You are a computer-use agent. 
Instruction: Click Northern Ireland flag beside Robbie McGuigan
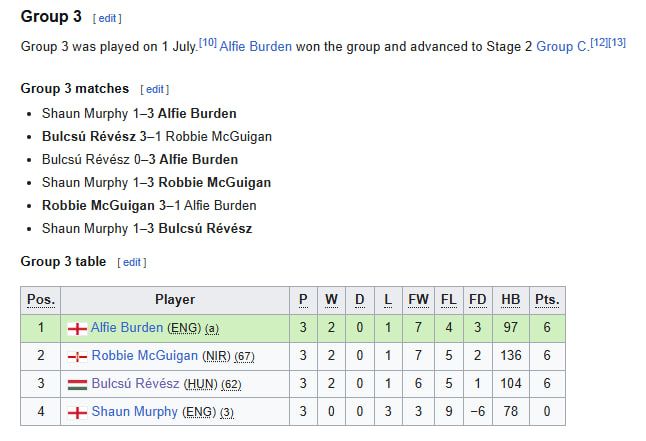(x=77, y=357)
